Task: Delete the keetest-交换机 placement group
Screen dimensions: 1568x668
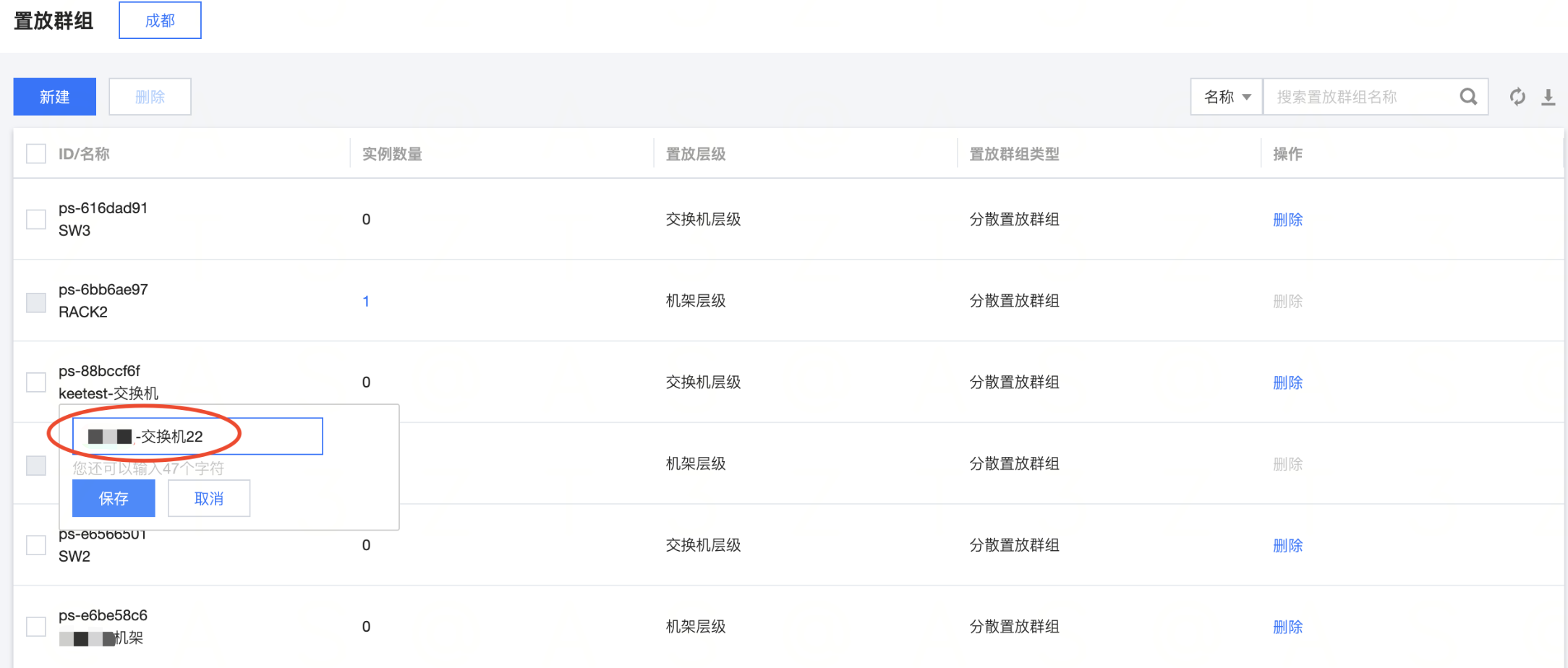Action: point(1287,382)
